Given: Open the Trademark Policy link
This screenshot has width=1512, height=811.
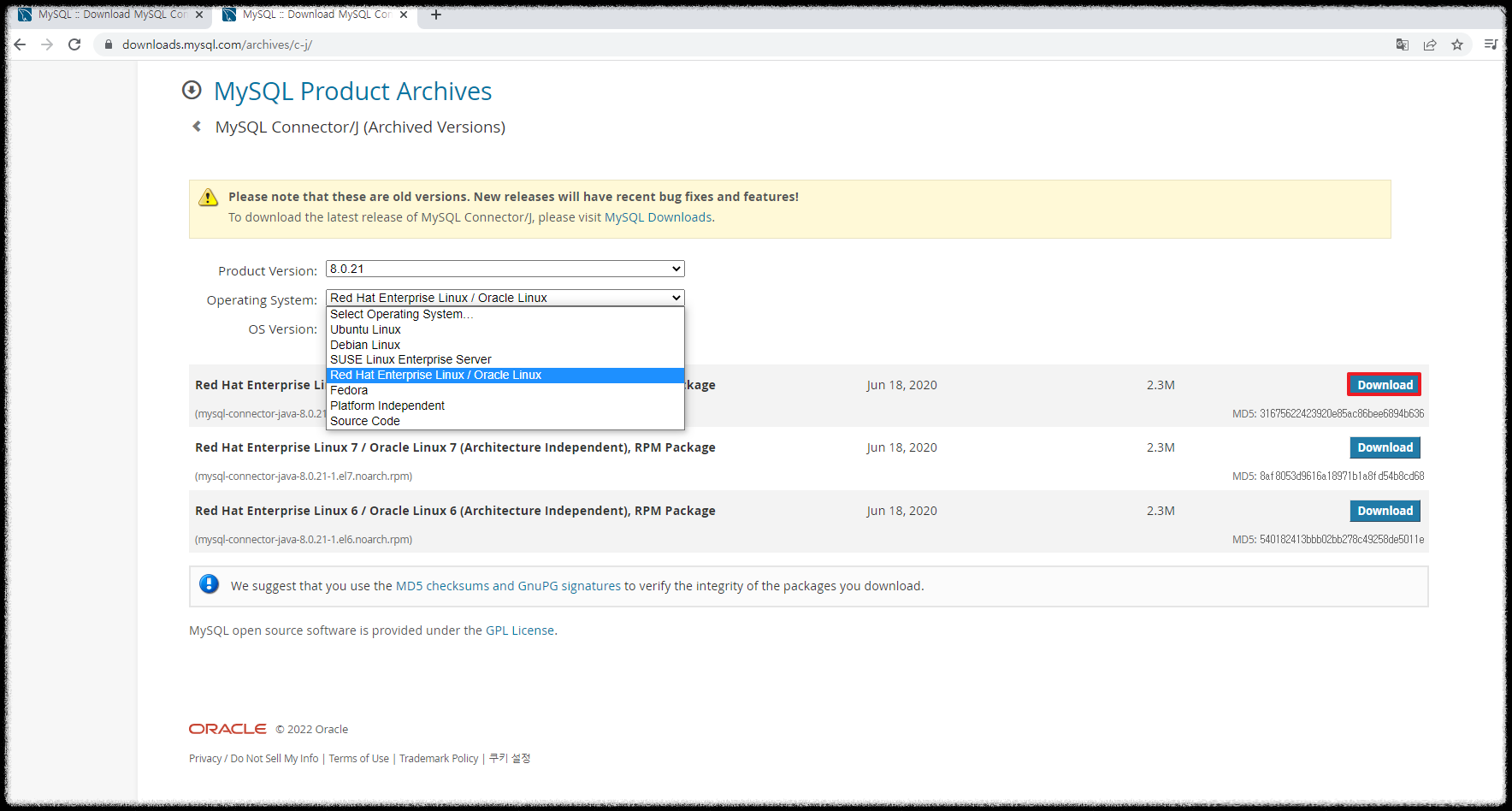Looking at the screenshot, I should coord(439,759).
